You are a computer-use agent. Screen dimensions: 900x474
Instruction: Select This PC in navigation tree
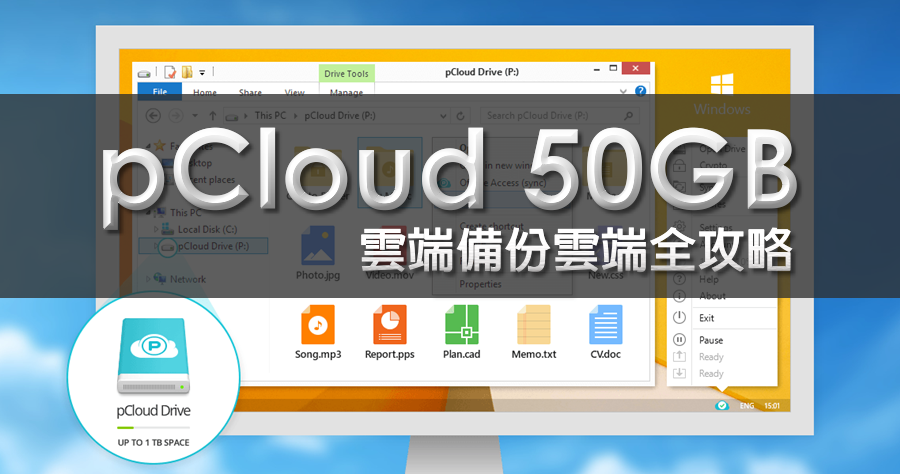[x=186, y=212]
